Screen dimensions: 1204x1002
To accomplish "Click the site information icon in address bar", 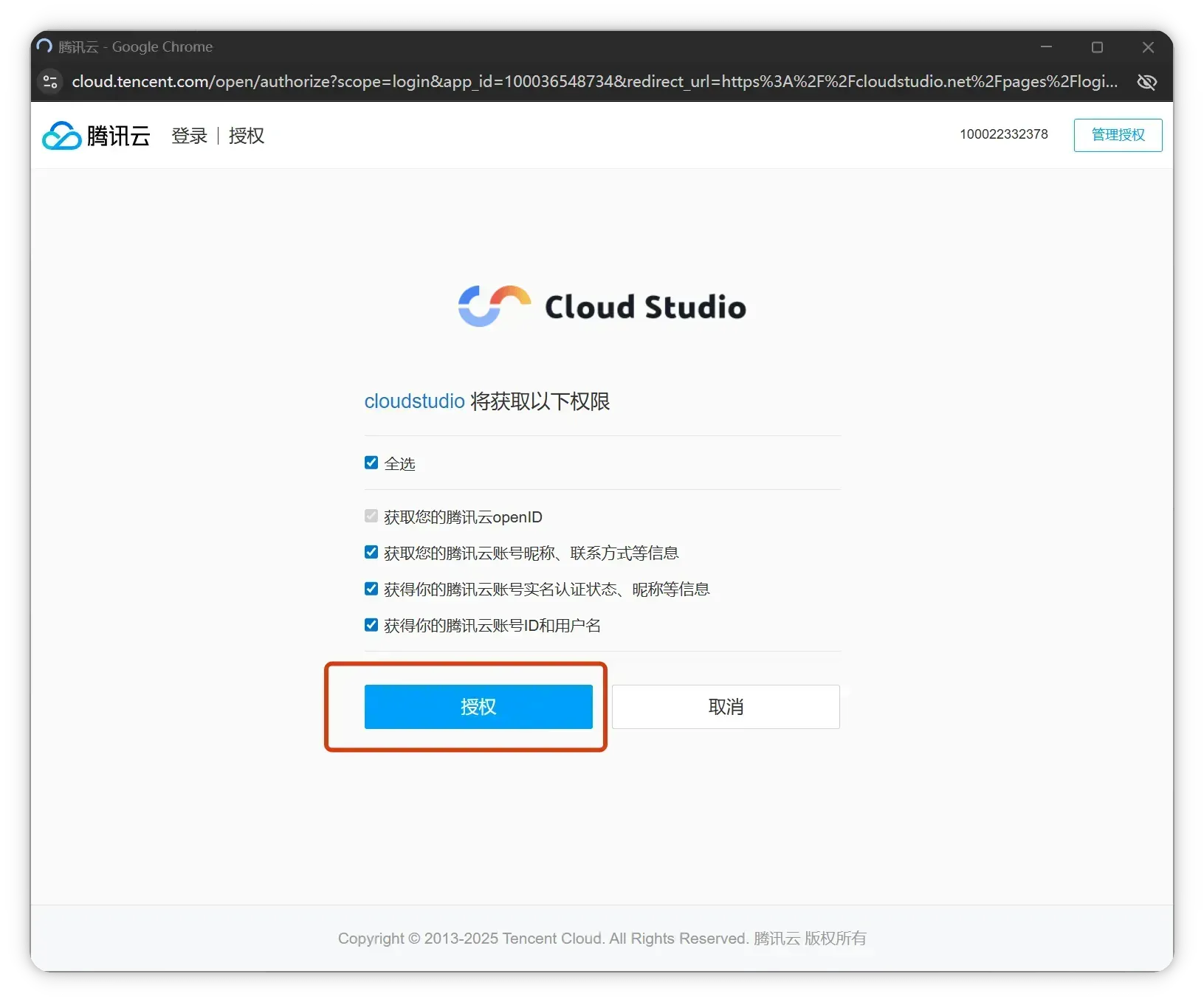I will pyautogui.click(x=50, y=82).
